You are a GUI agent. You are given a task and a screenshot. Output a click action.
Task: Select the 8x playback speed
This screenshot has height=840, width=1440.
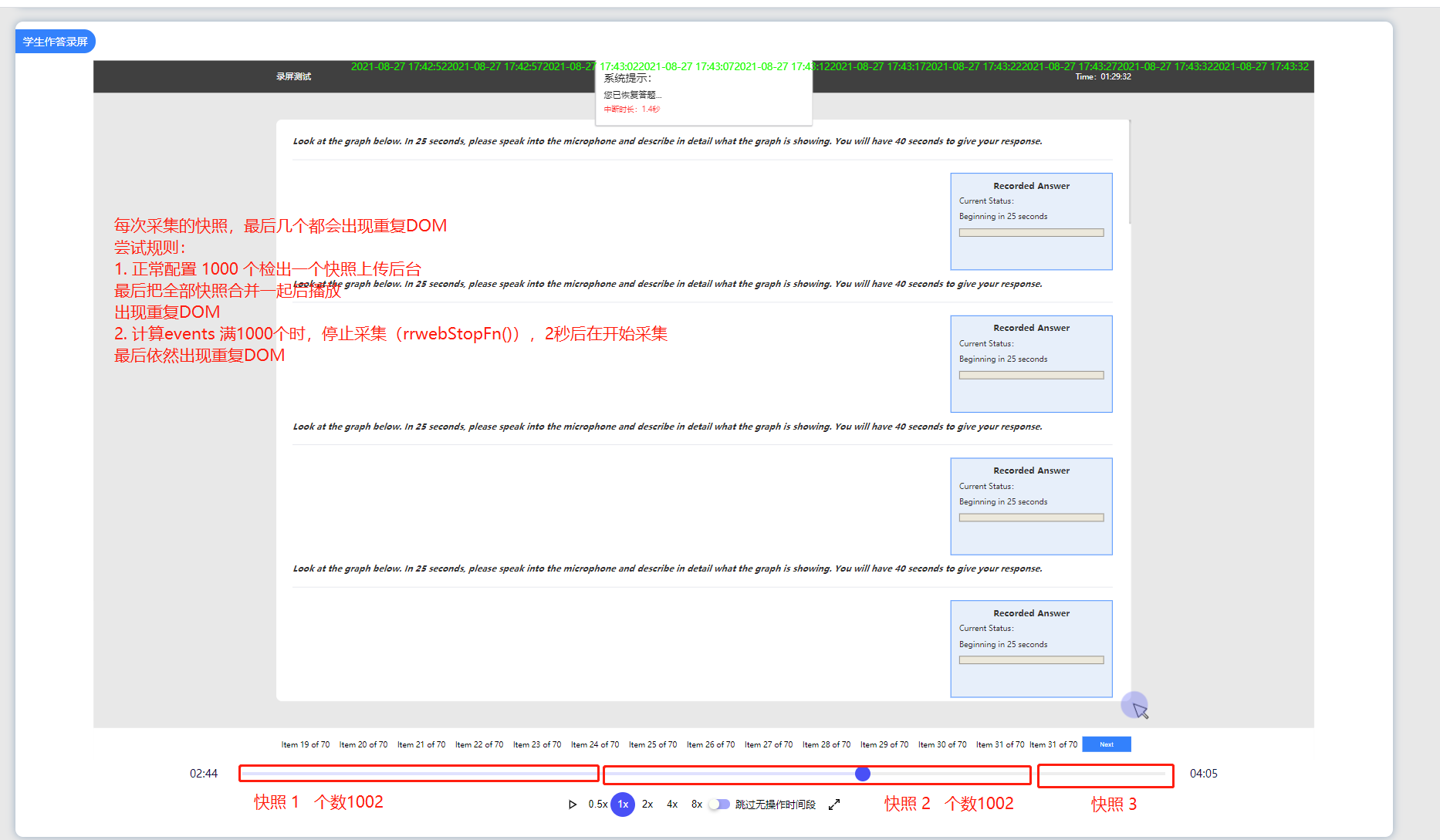[695, 804]
